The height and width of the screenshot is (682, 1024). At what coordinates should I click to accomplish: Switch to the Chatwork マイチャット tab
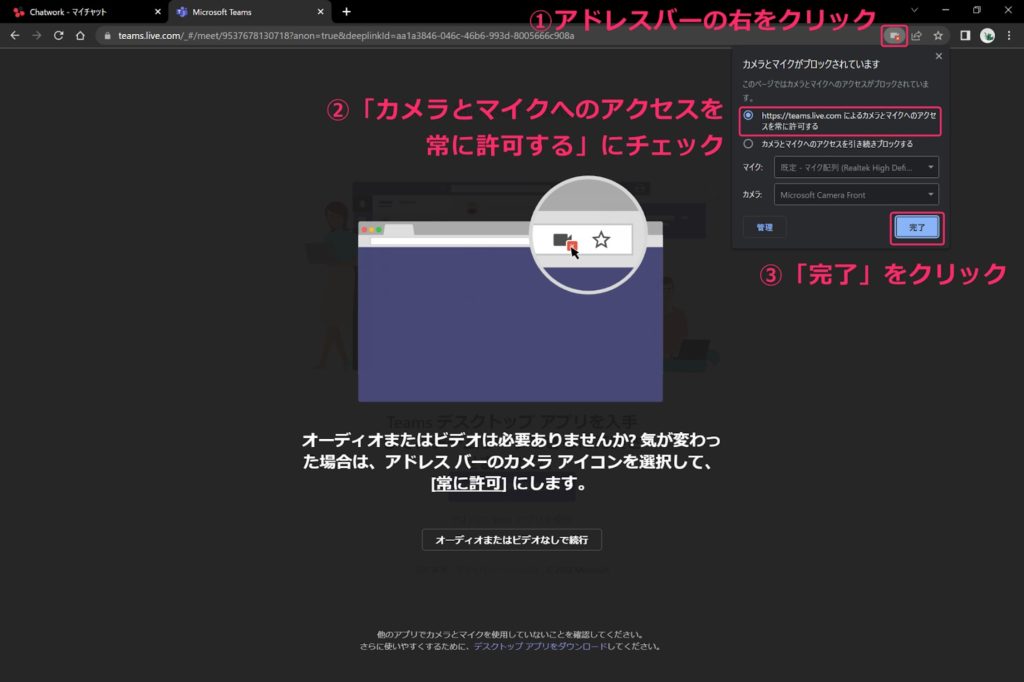[70, 13]
